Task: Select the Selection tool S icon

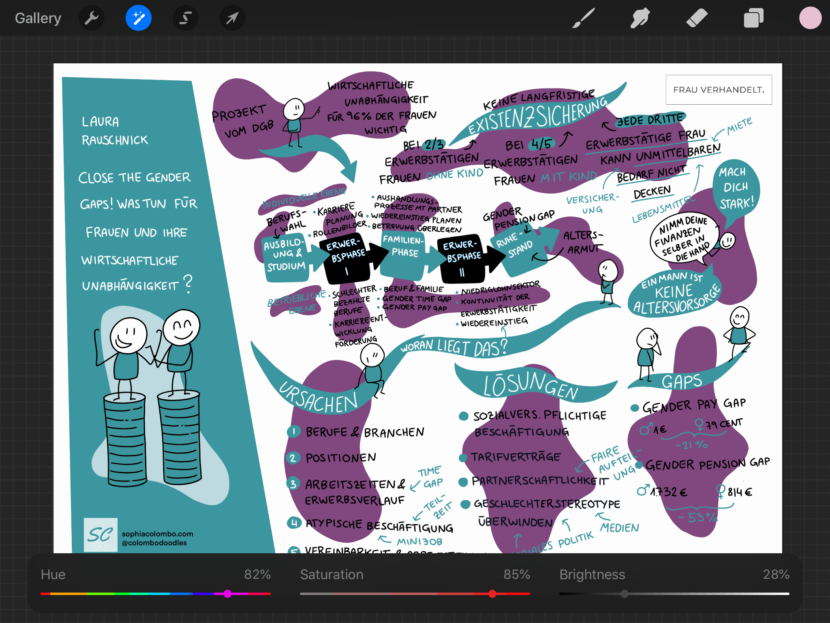Action: 185,18
